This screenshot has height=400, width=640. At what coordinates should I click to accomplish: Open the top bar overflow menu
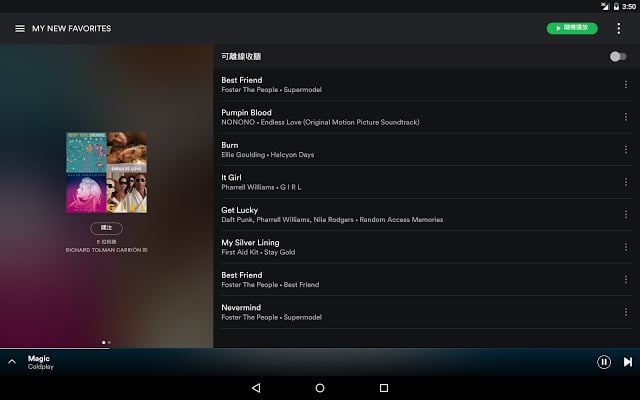tap(619, 29)
